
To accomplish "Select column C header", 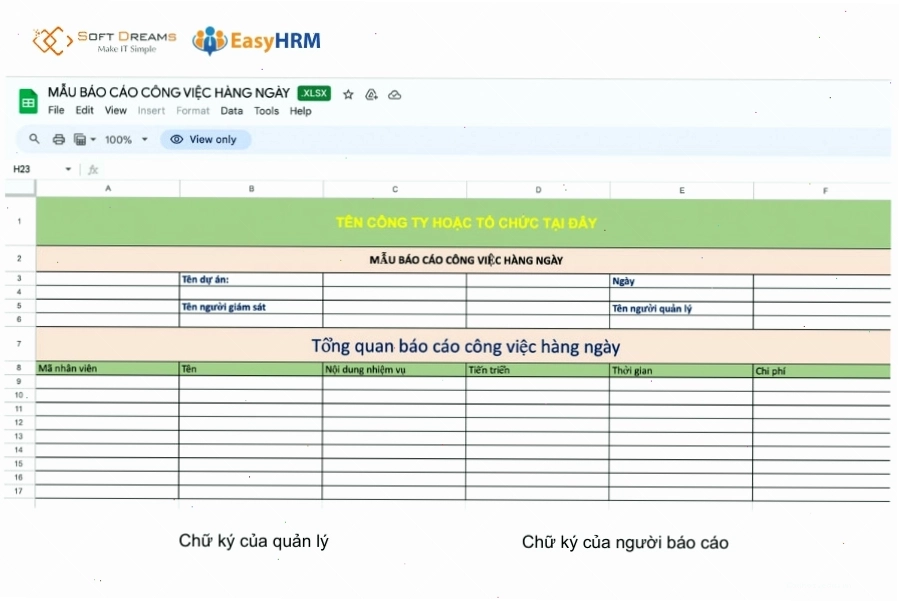I will pyautogui.click(x=395, y=189).
